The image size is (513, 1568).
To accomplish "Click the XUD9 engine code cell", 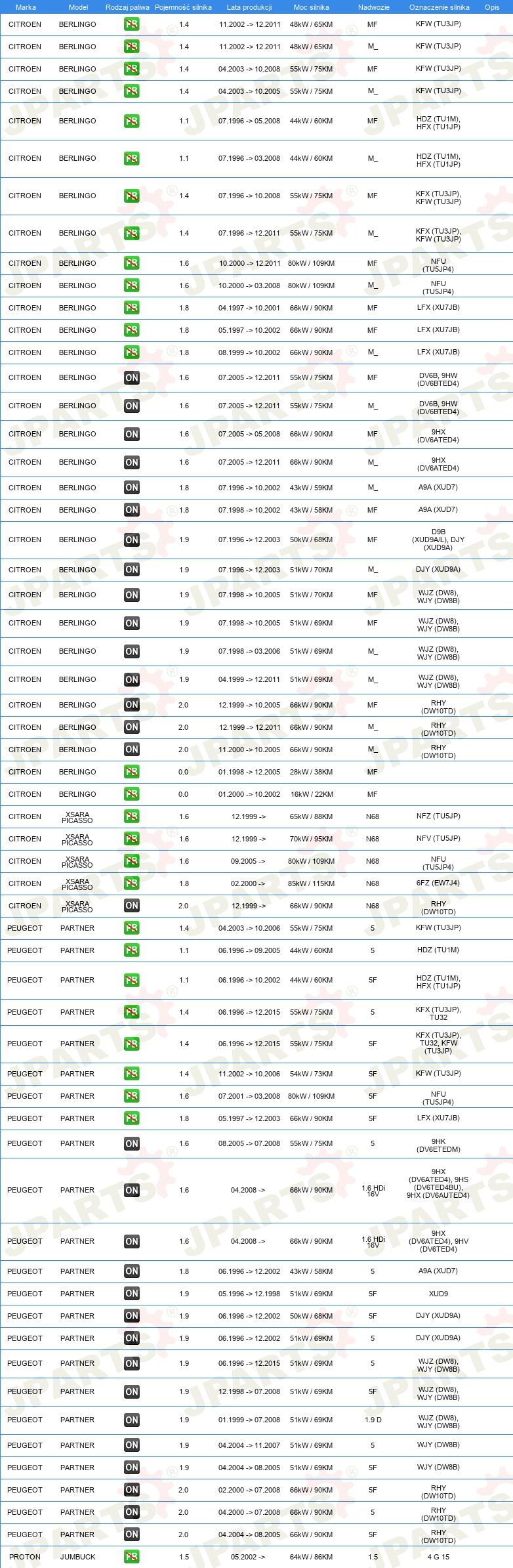I will [x=438, y=1293].
